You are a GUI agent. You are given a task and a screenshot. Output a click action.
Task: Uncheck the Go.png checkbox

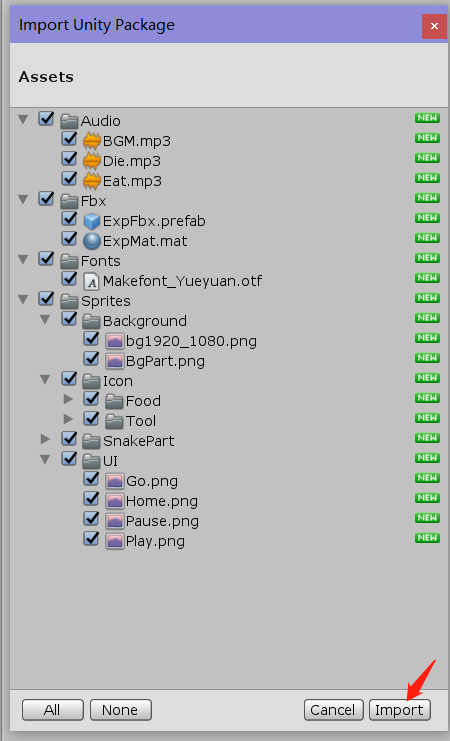(91, 478)
